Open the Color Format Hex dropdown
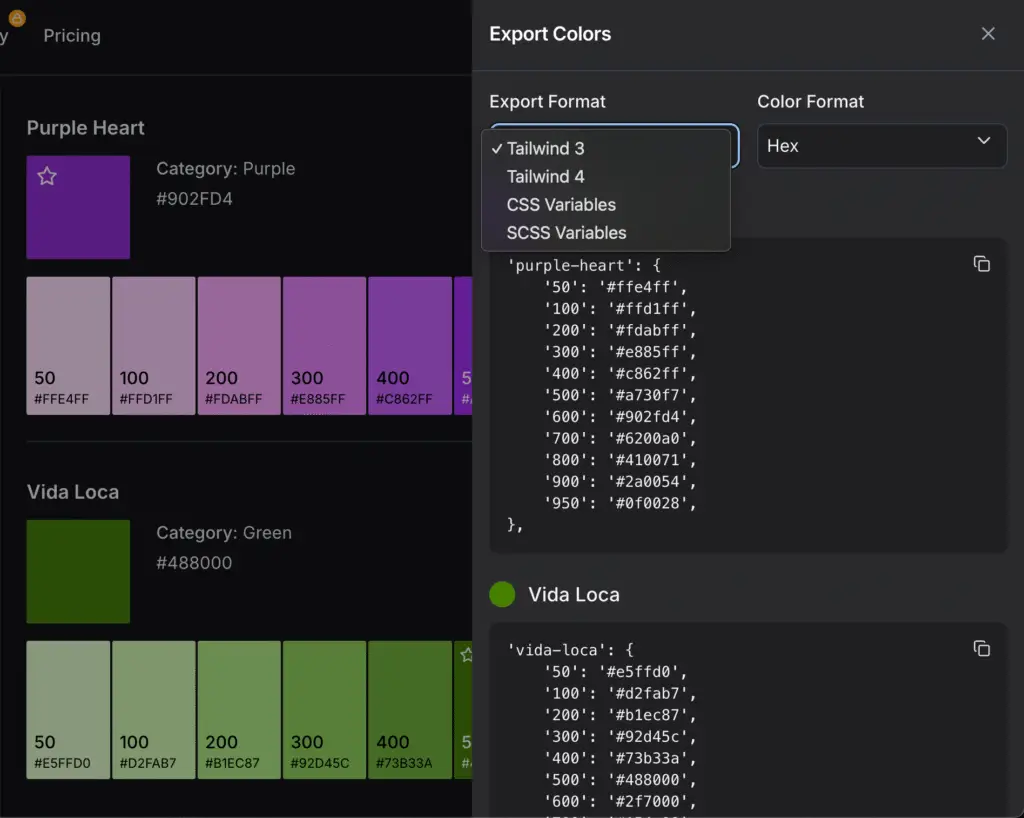The height and width of the screenshot is (818, 1024). 881,146
